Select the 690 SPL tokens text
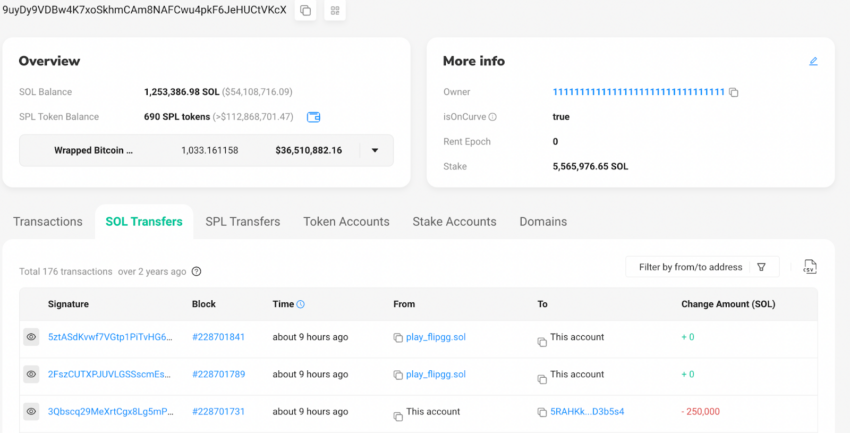The width and height of the screenshot is (850, 433). (177, 117)
